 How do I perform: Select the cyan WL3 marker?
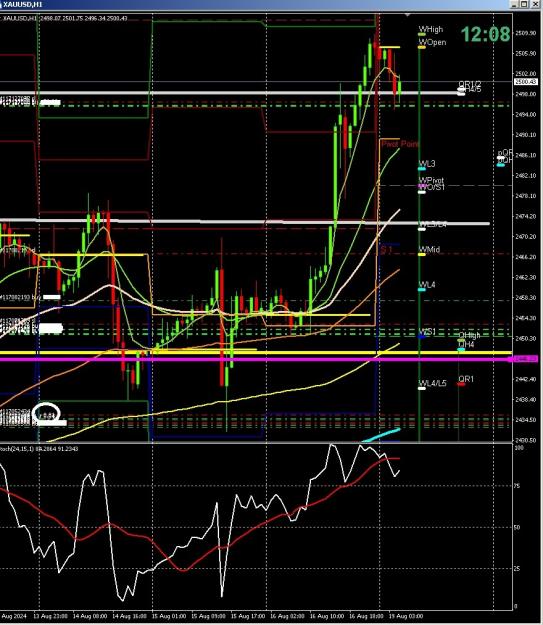422,169
